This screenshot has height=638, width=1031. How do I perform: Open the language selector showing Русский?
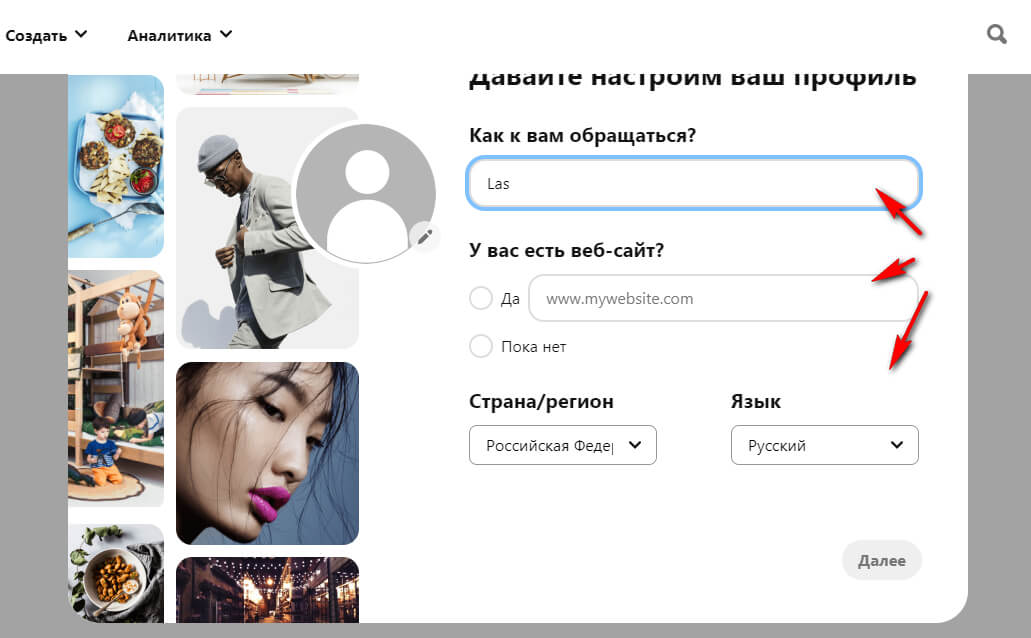(824, 445)
